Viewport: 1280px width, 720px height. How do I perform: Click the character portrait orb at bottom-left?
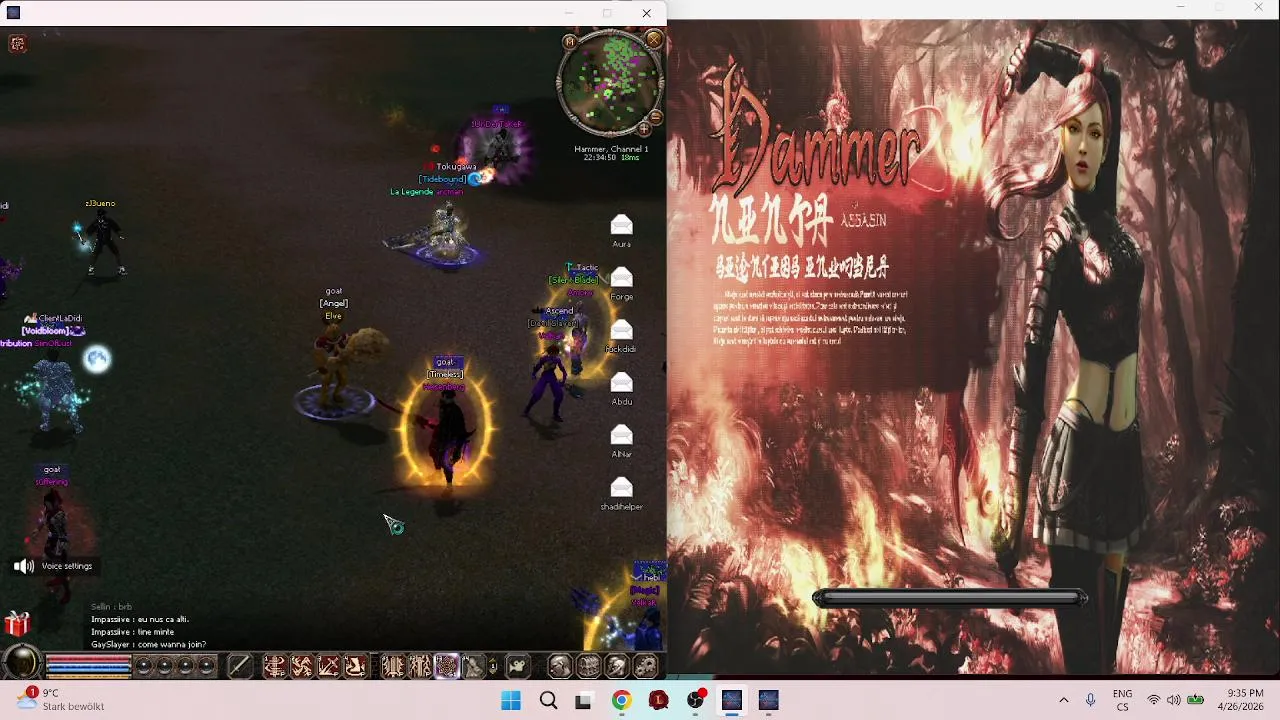pyautogui.click(x=21, y=662)
